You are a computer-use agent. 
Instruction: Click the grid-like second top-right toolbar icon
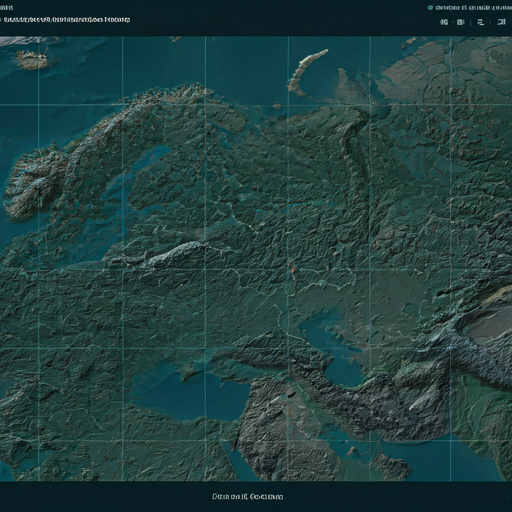click(x=460, y=22)
